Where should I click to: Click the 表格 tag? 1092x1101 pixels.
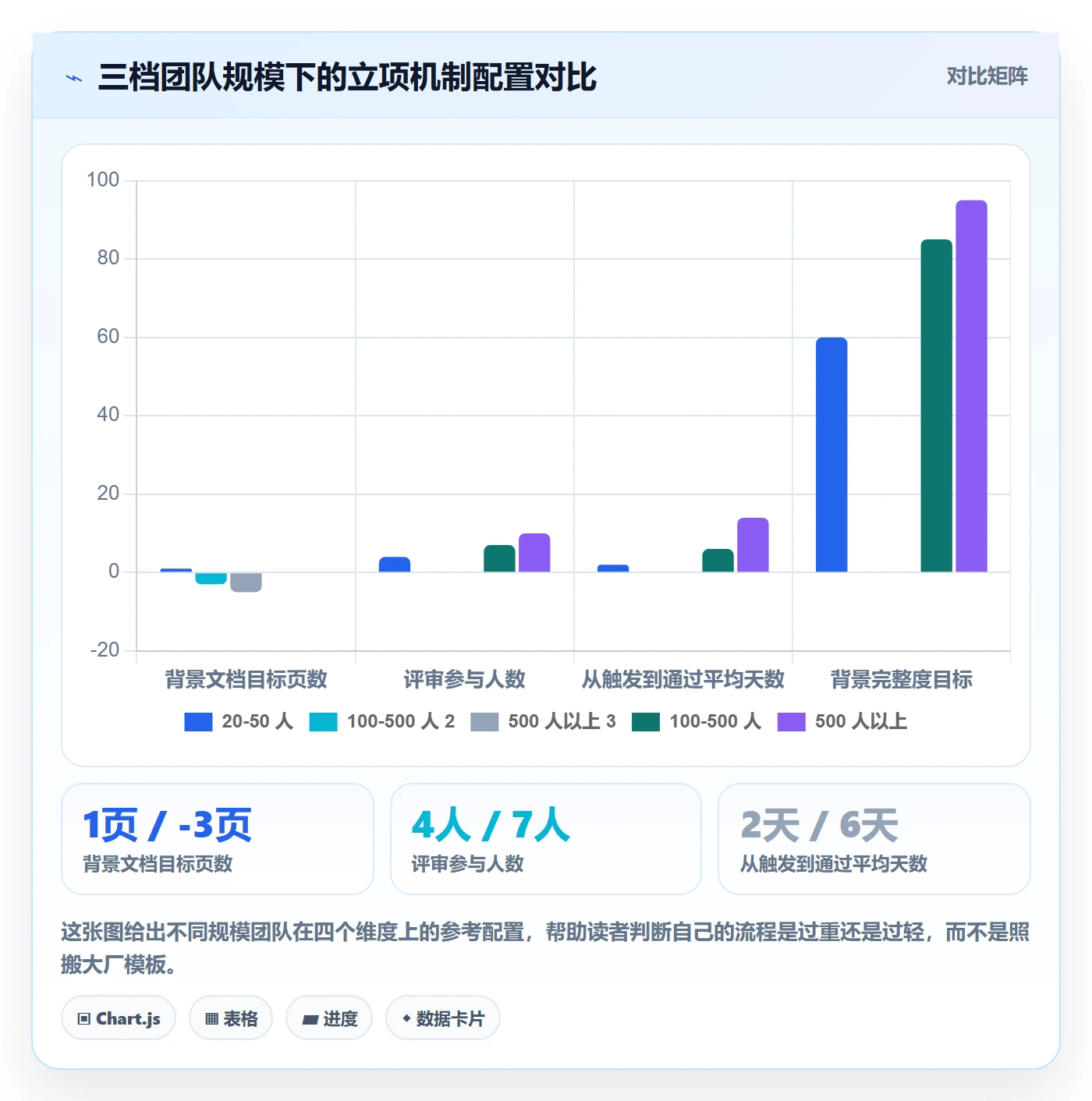pos(231,1018)
